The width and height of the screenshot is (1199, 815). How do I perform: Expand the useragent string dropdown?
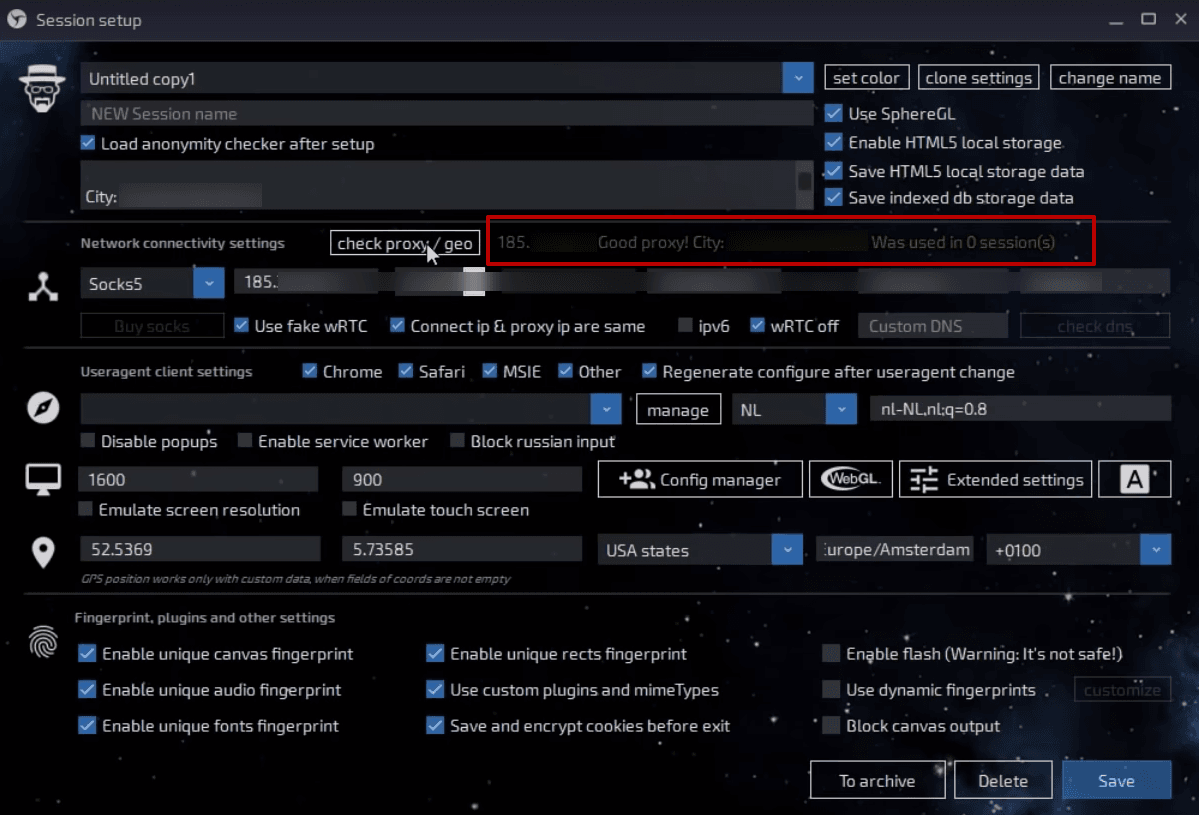(606, 409)
